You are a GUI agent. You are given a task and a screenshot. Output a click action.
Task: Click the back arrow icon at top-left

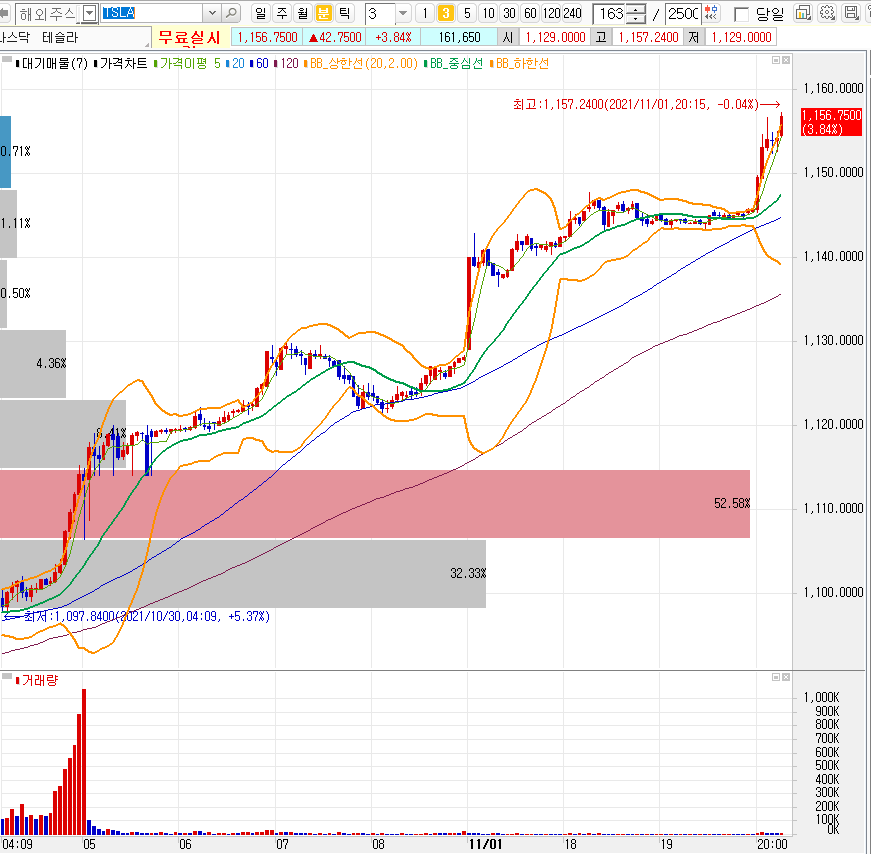click(x=4, y=13)
